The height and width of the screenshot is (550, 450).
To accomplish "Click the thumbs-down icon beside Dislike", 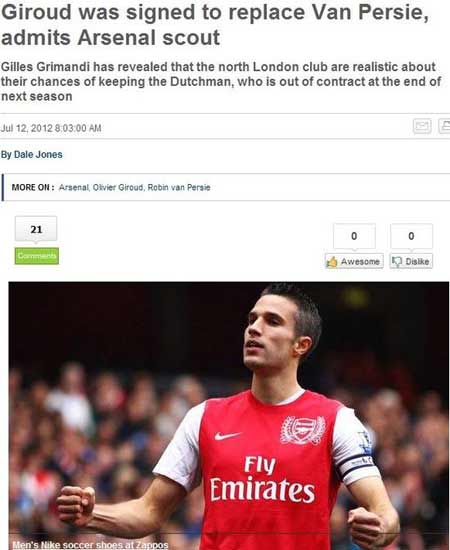I will coord(397,261).
